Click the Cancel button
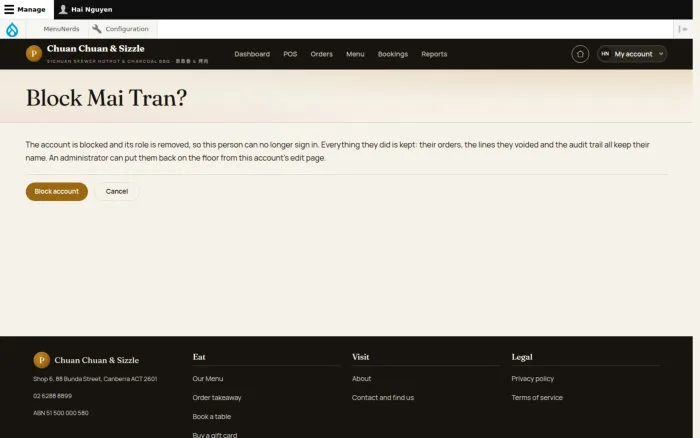700x438 pixels. click(x=117, y=192)
